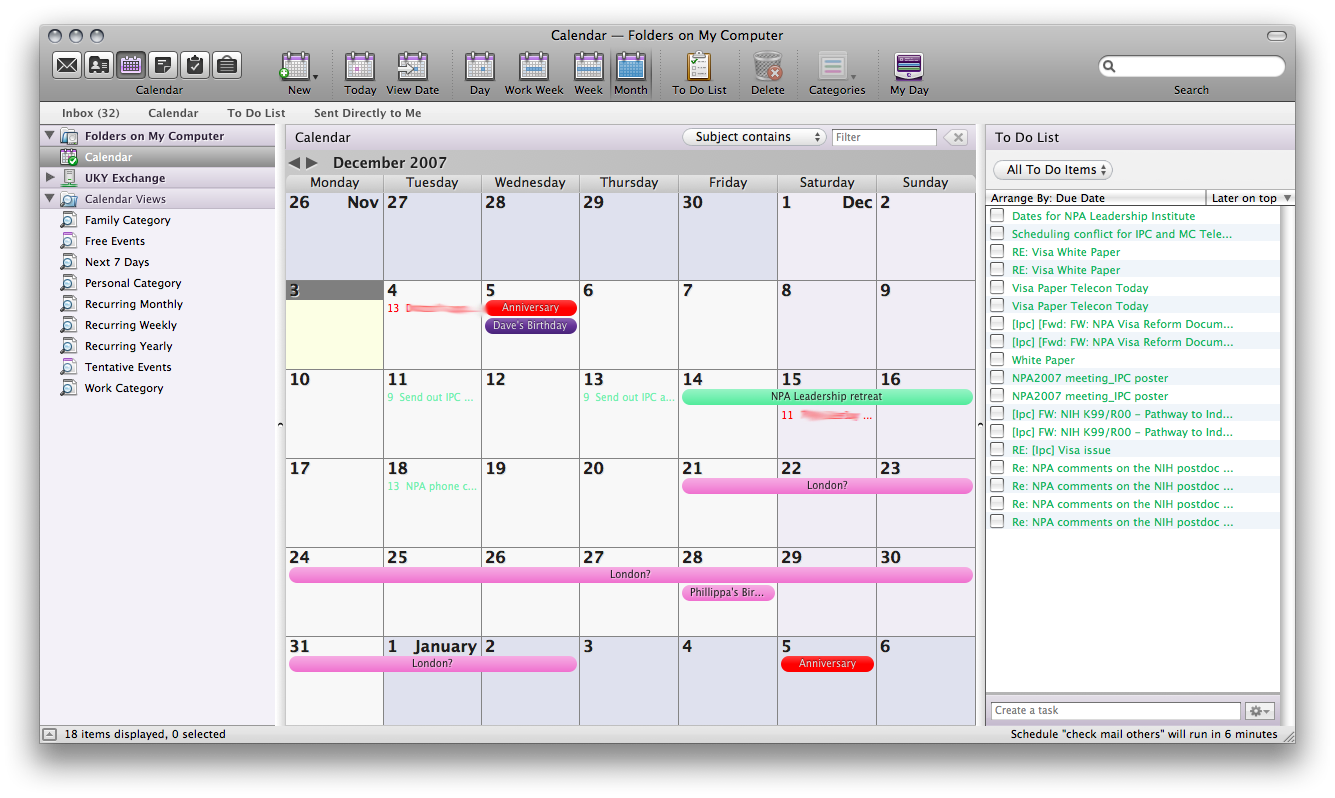Check off last 'Re: NPA comments' task
Screen dimensions: 1335x798
point(997,521)
